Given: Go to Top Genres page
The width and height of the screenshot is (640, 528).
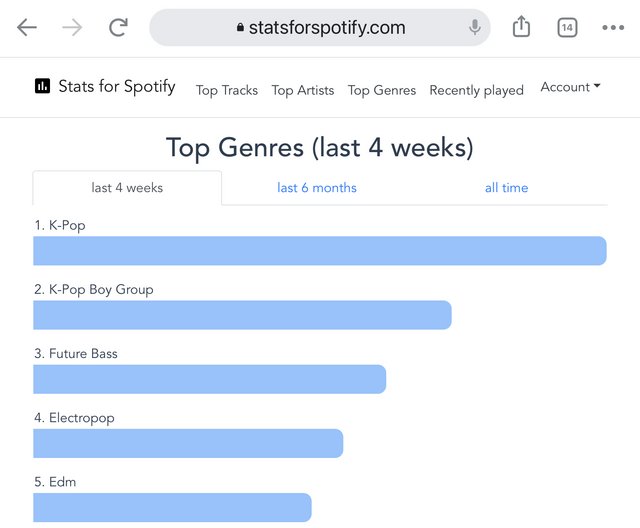Looking at the screenshot, I should 382,90.
